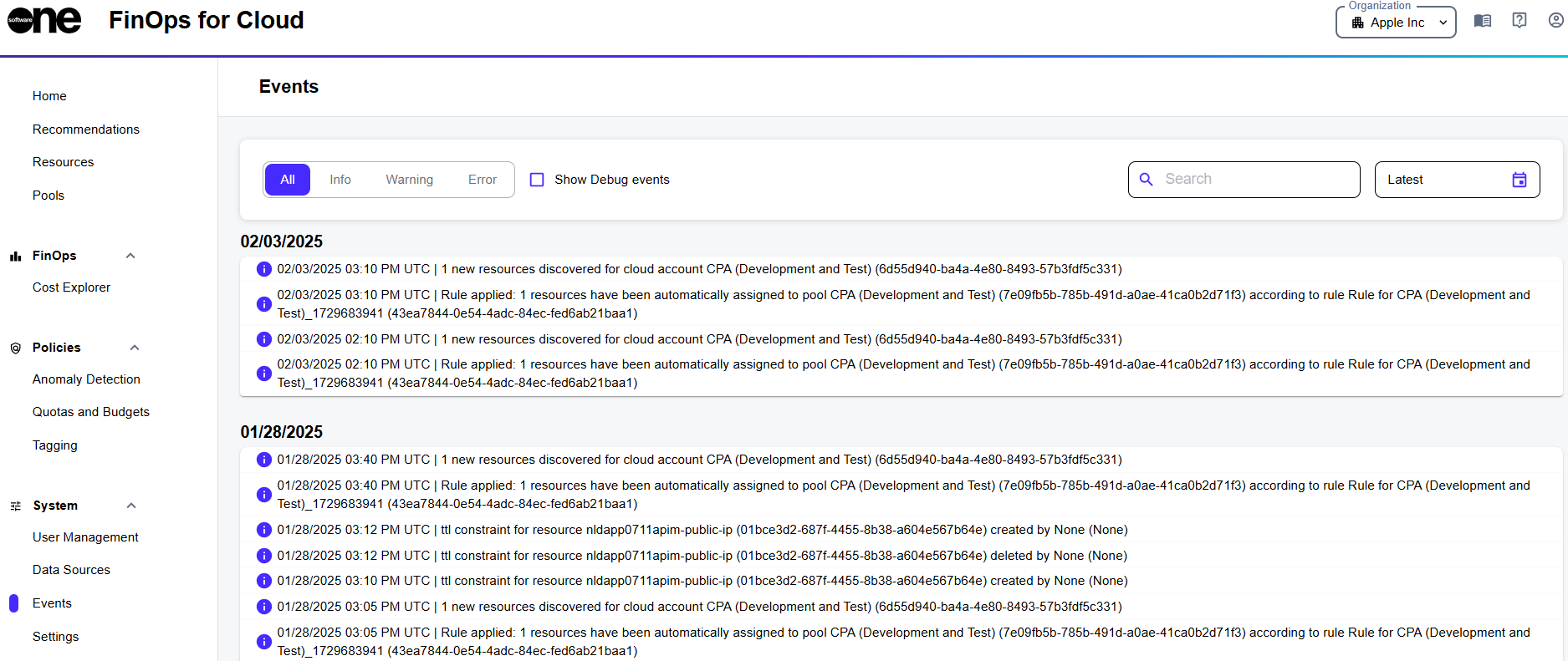Screen dimensions: 1568x661
Task: Collapse the Policies sidebar section
Action: point(134,348)
